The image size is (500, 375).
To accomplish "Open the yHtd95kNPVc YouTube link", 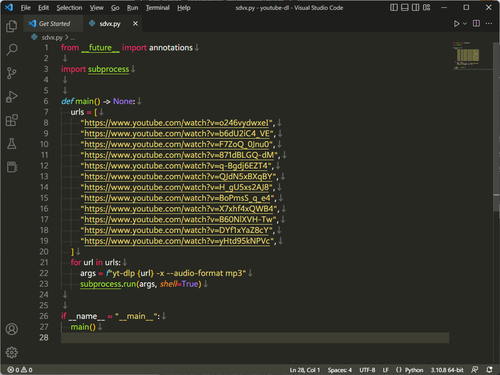I will (177, 241).
